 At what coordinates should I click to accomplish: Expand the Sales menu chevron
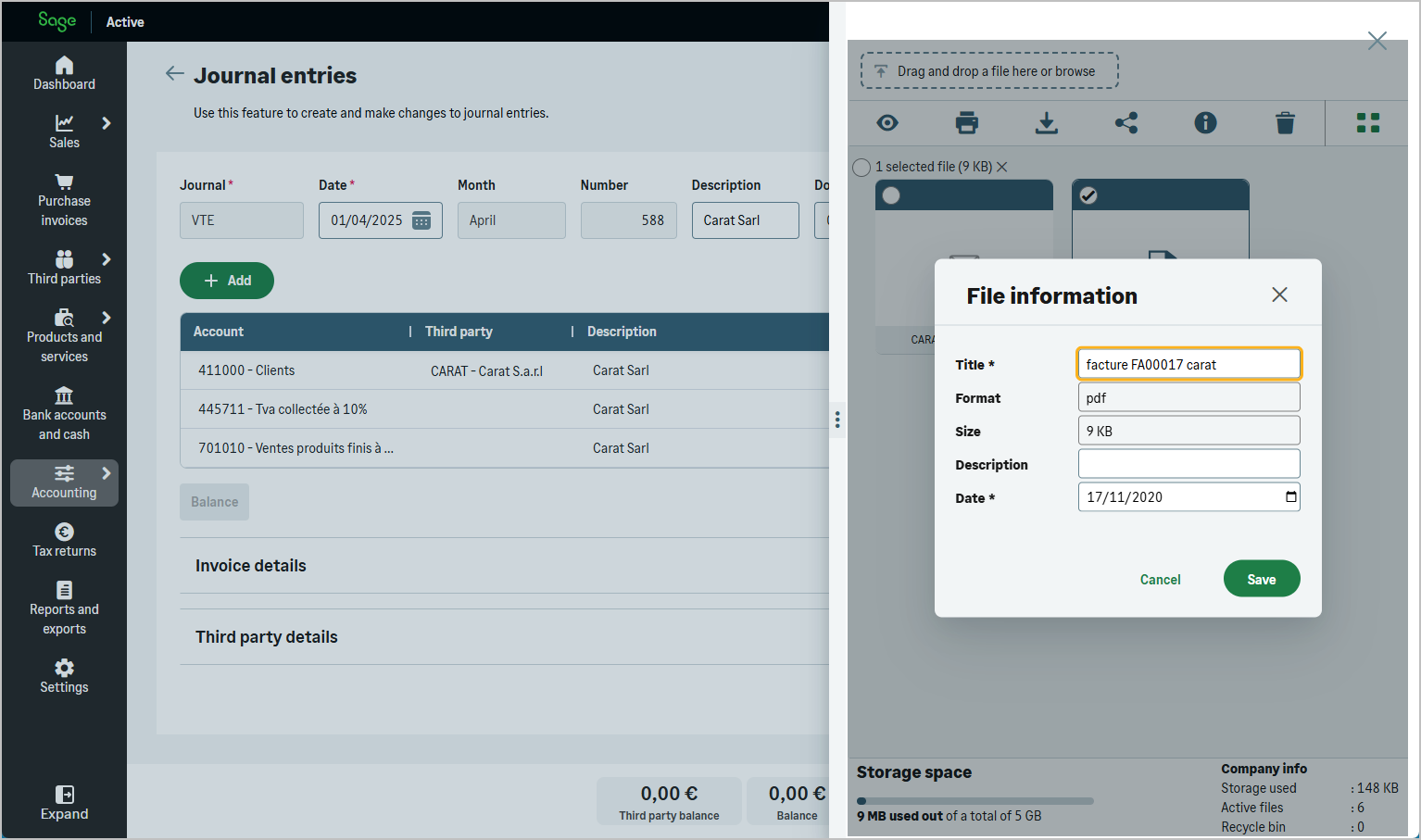pos(107,123)
